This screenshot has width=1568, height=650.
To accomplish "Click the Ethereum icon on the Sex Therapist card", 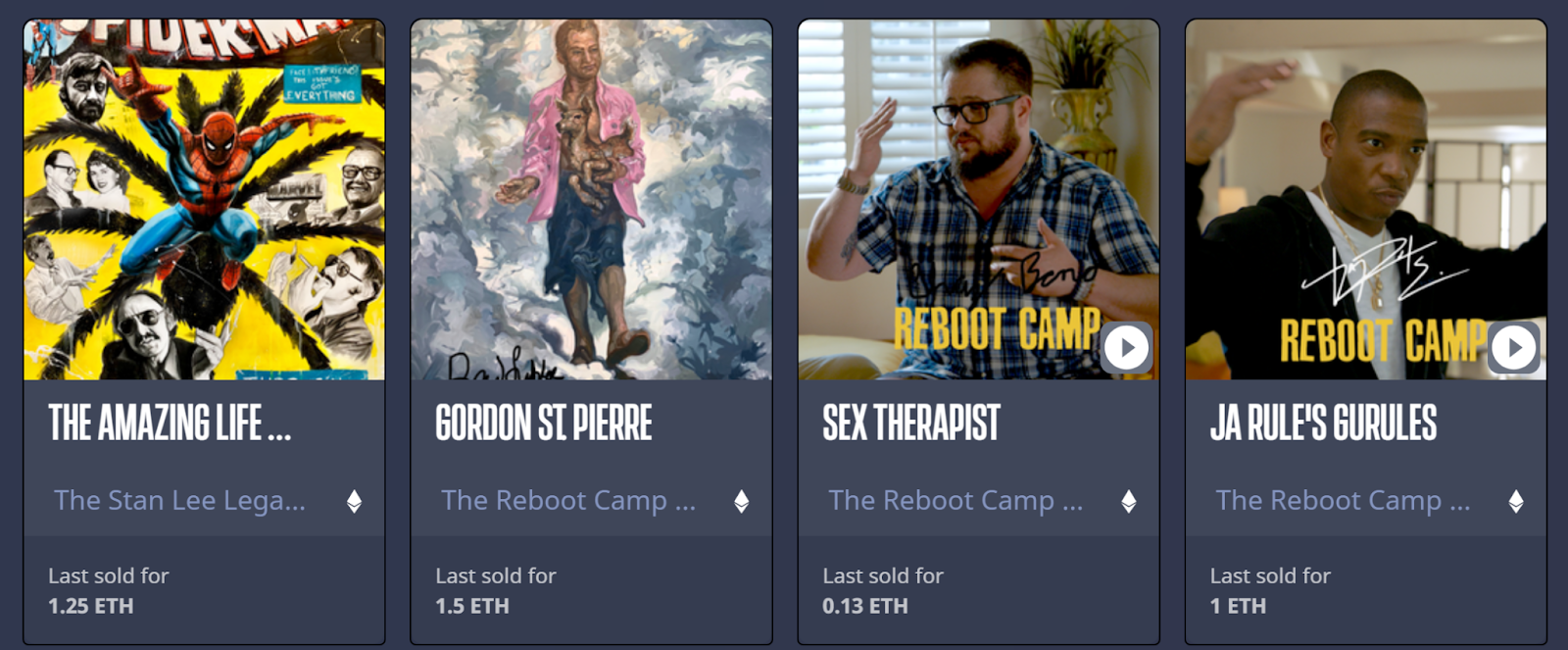I will tap(1129, 502).
